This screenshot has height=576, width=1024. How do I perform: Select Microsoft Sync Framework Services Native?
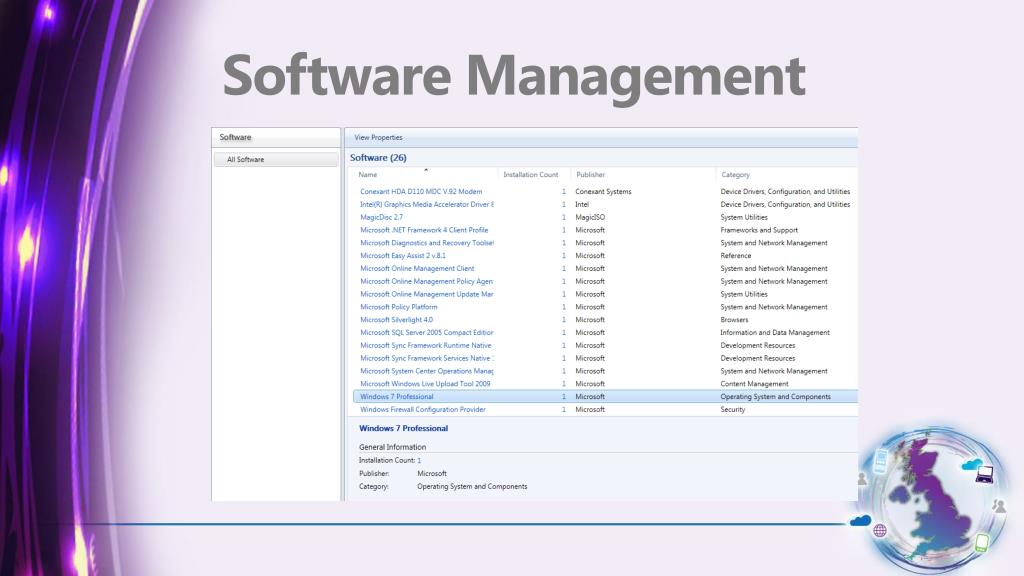[x=426, y=359]
